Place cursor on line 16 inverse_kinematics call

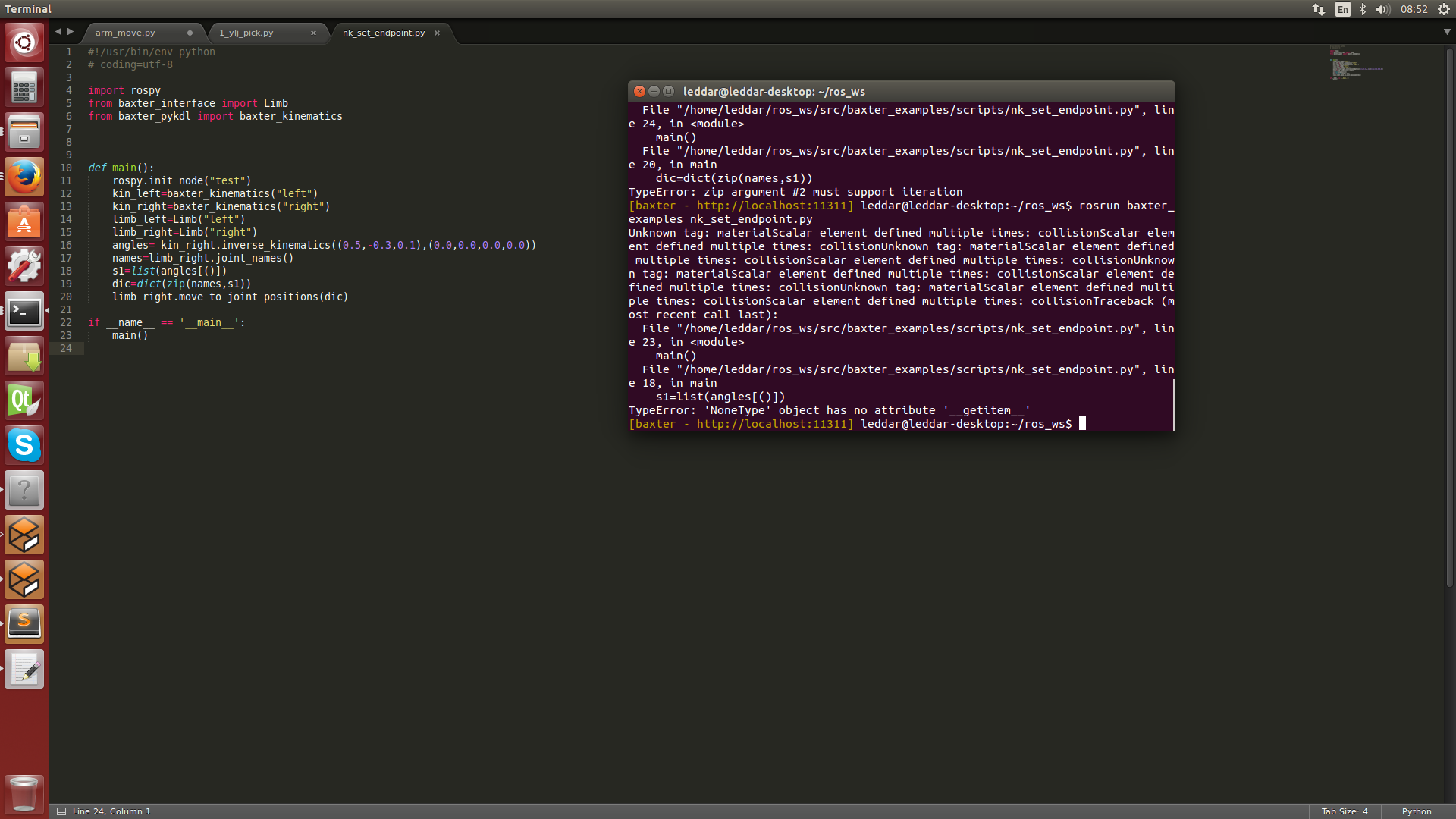tap(324, 245)
